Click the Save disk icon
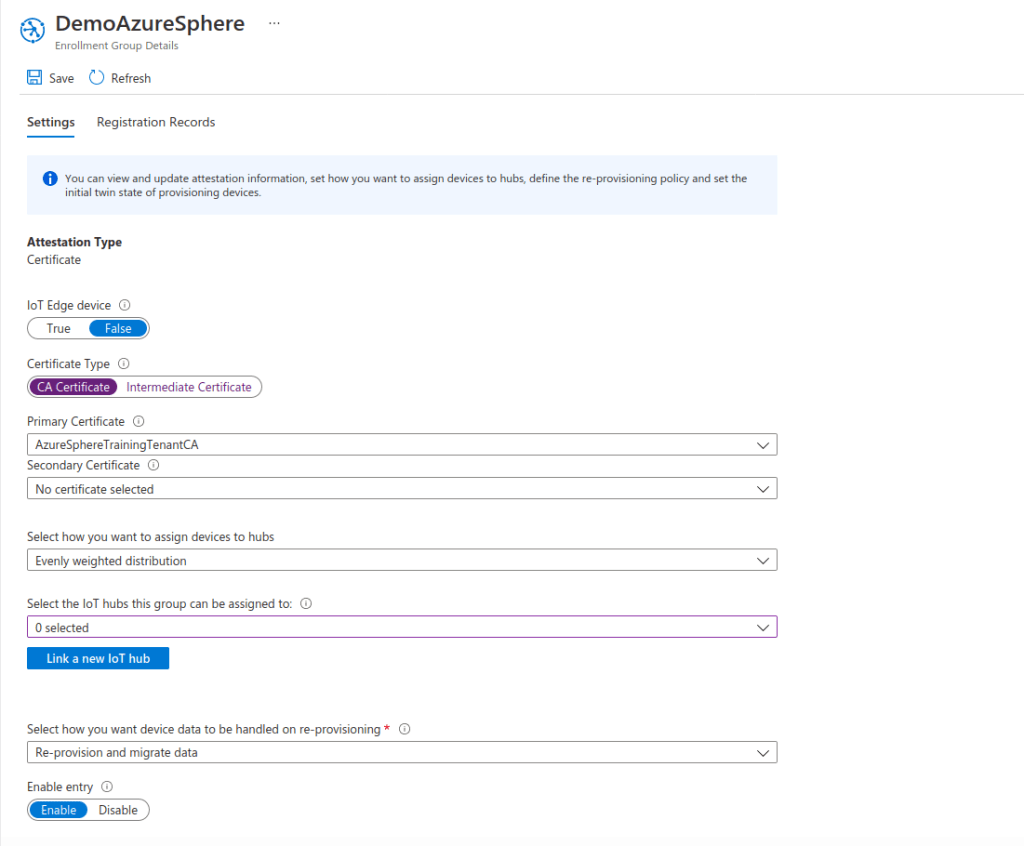 point(35,78)
